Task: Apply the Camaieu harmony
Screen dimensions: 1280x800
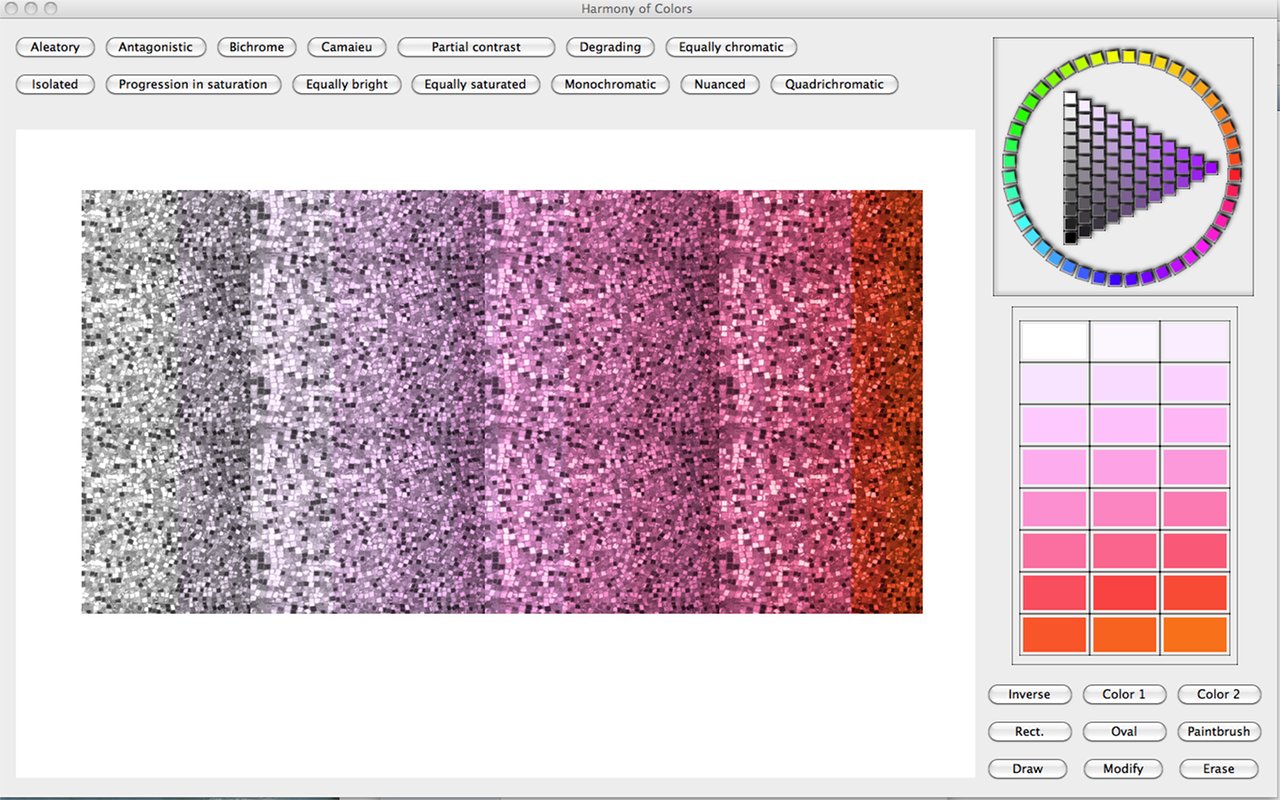Action: 347,47
